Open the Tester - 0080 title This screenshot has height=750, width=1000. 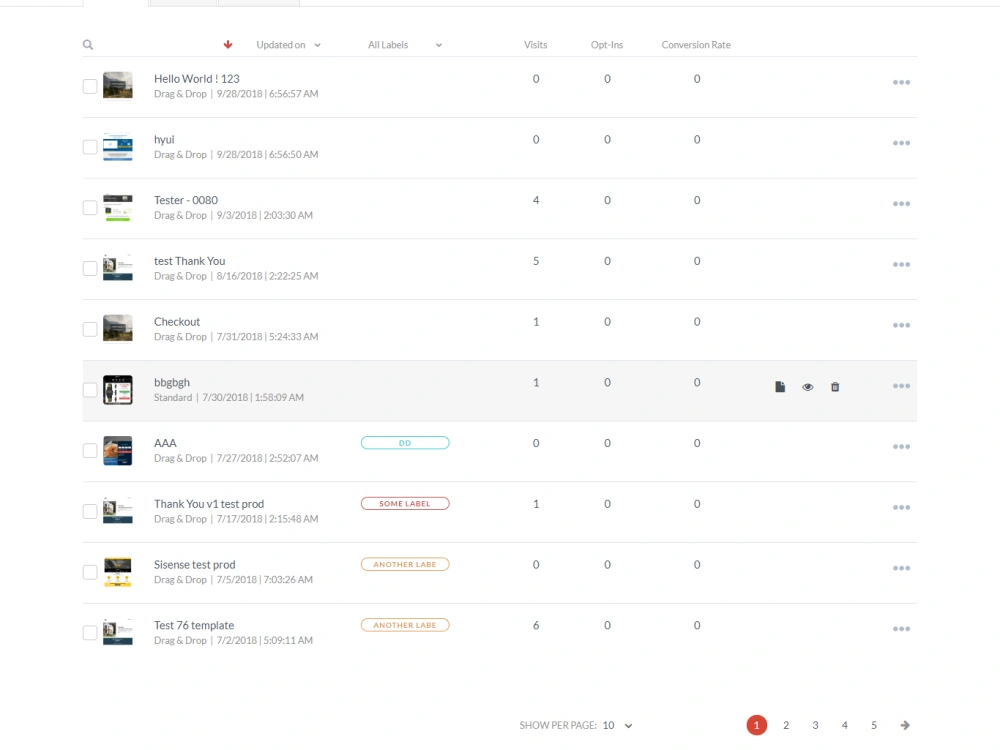[186, 200]
